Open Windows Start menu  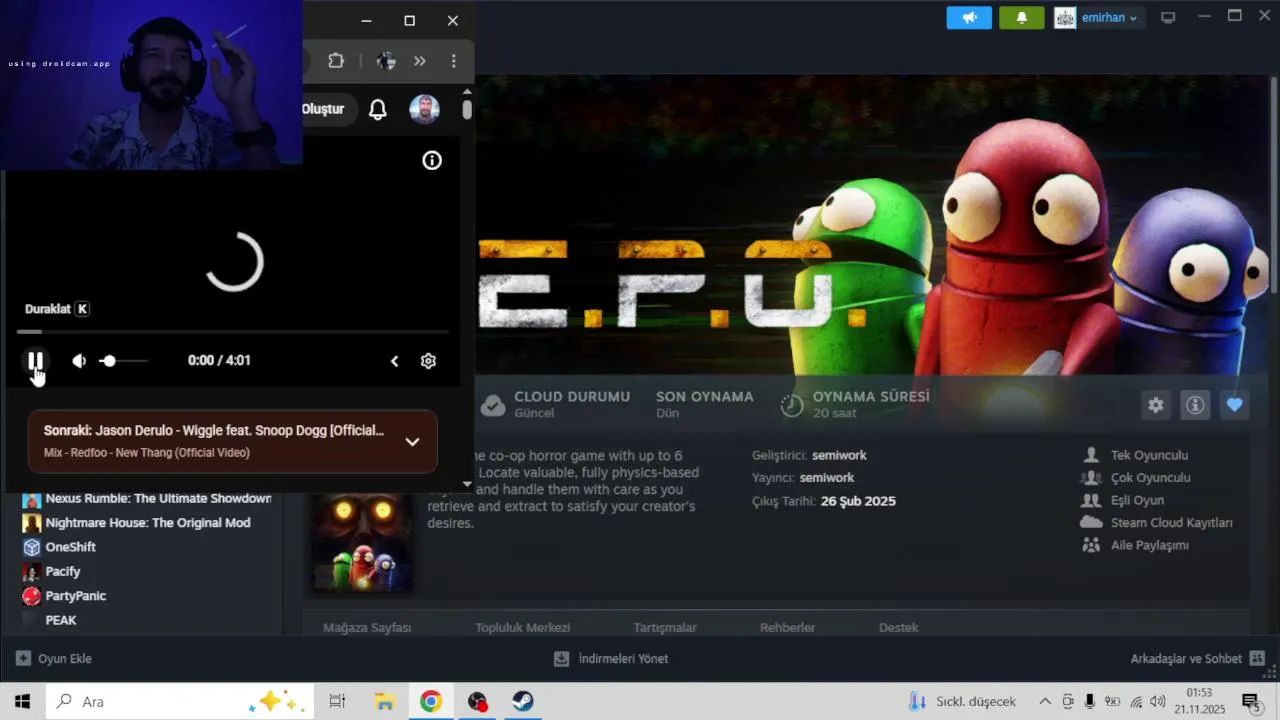[x=22, y=701]
